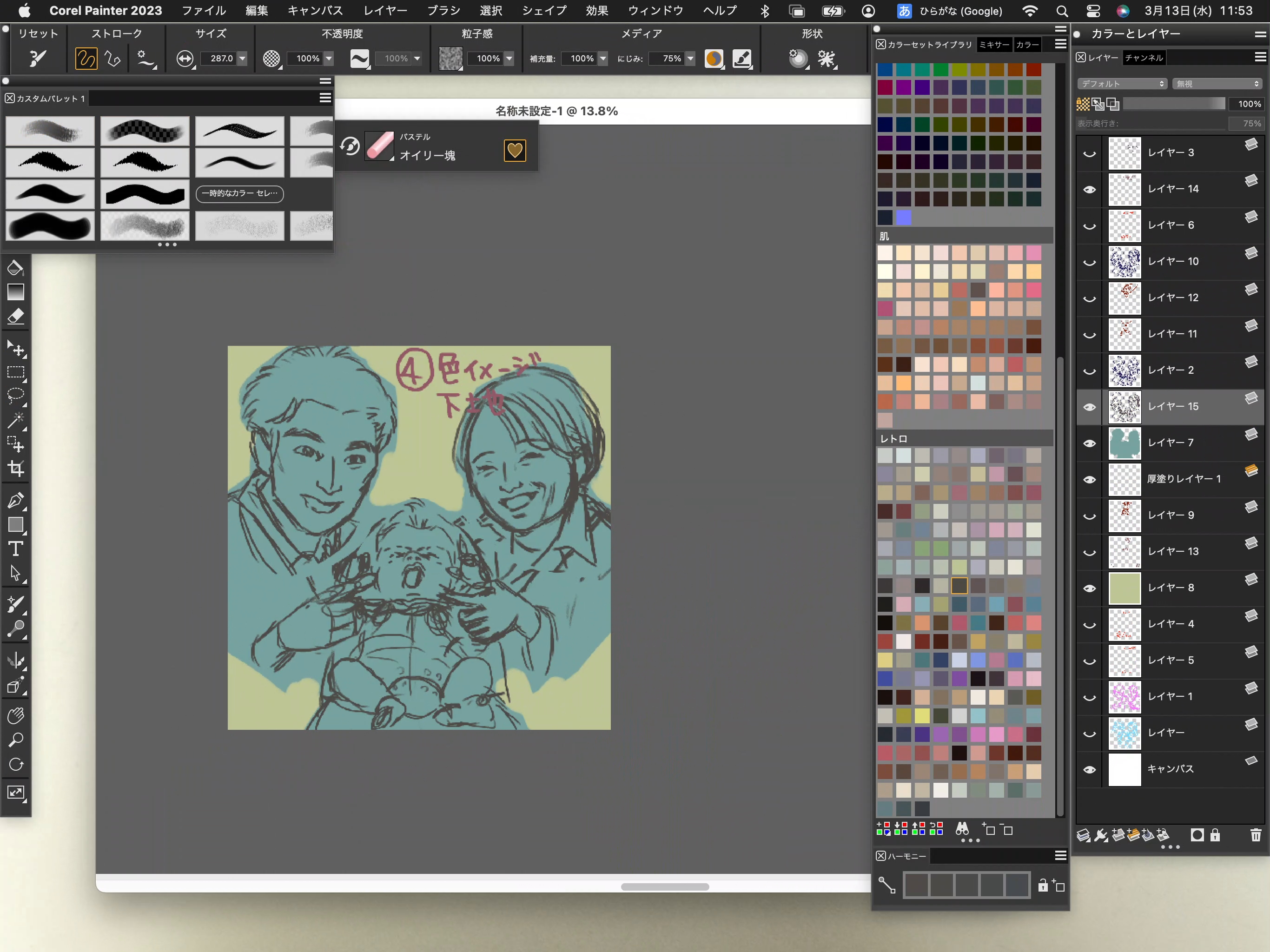Select the Magnifier tool
This screenshot has height=952, width=1270.
(15, 740)
